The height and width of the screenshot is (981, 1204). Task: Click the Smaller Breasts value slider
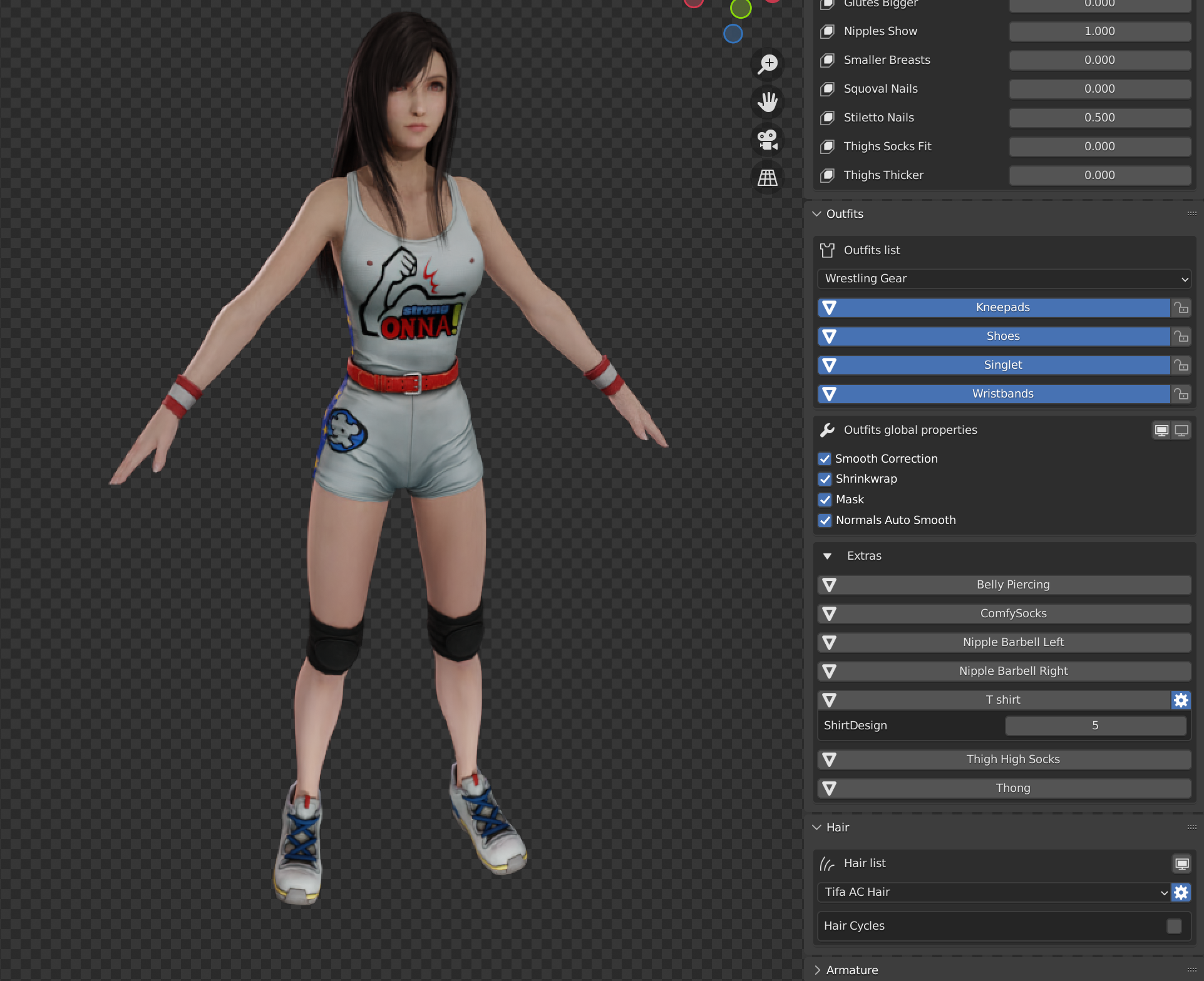[x=1100, y=60]
